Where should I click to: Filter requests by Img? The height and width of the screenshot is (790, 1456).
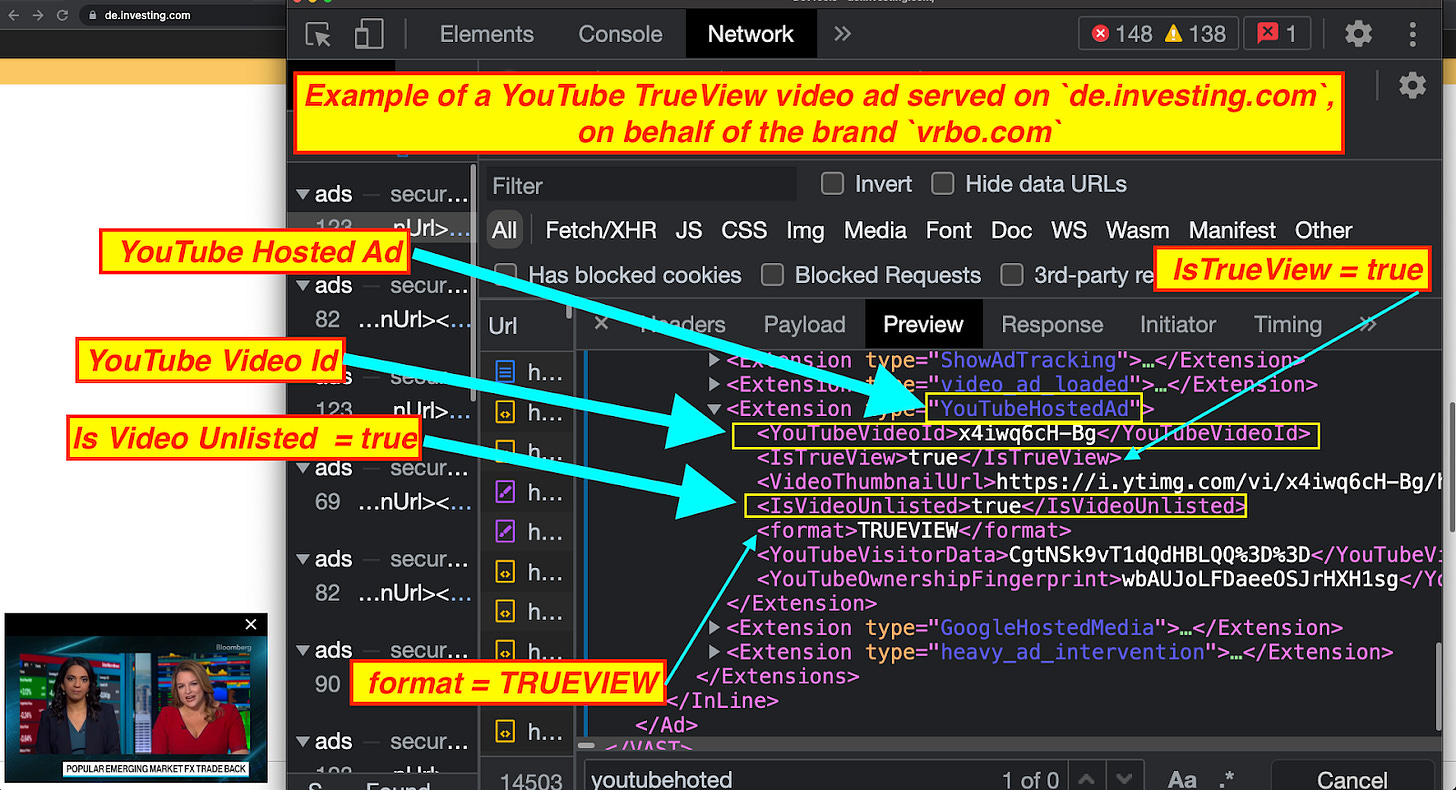coord(805,230)
